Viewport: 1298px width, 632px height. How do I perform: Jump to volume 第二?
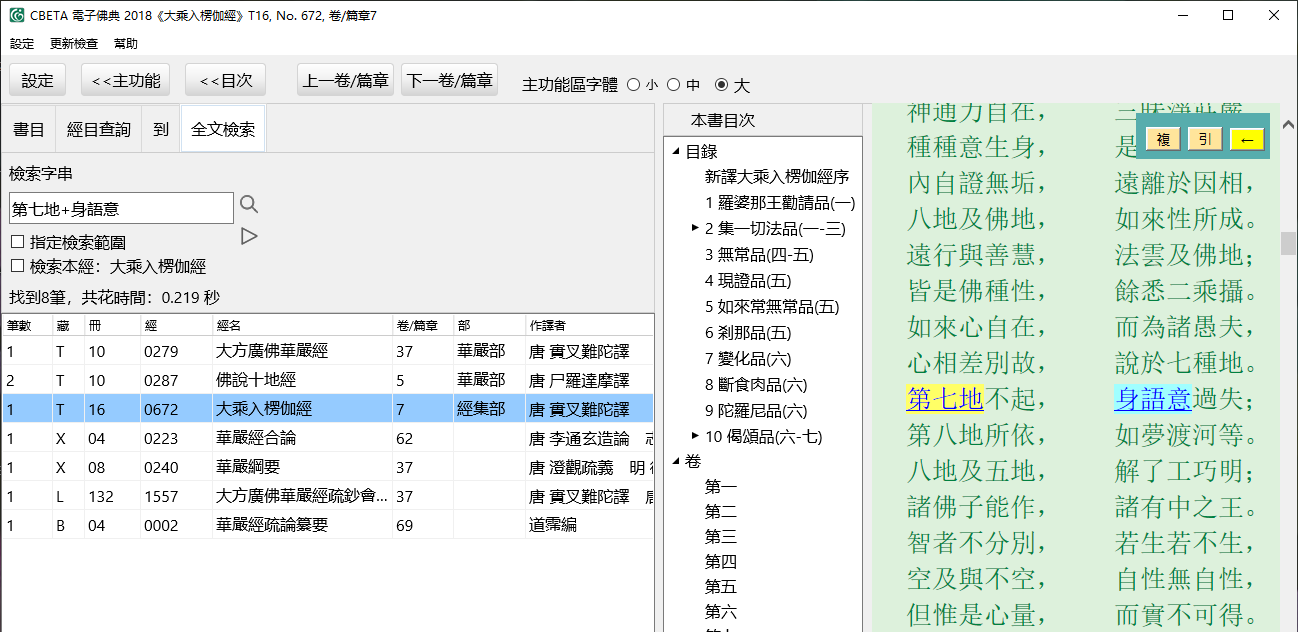tap(721, 512)
